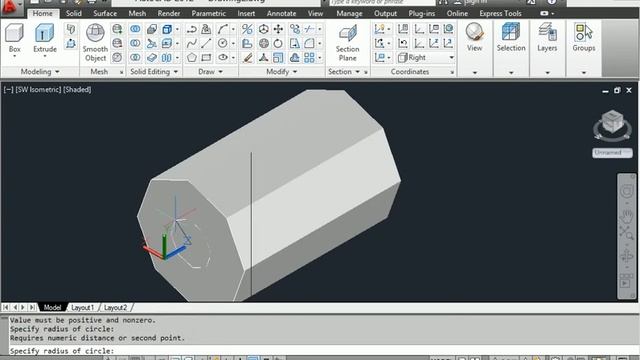640x360 pixels.
Task: Open the Render ribbon tab
Action: click(169, 13)
